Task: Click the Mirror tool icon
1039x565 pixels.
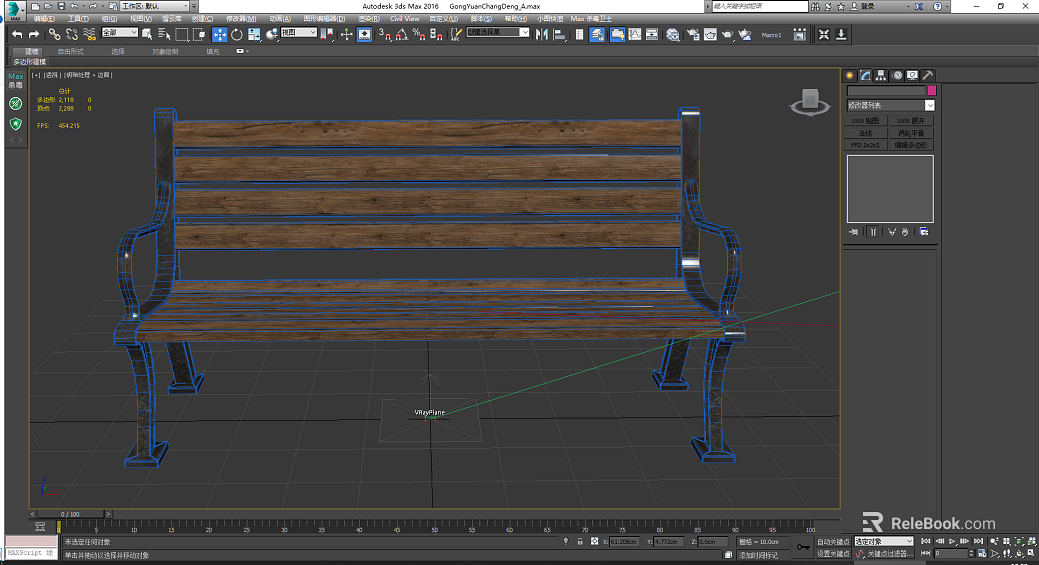Action: coord(542,34)
